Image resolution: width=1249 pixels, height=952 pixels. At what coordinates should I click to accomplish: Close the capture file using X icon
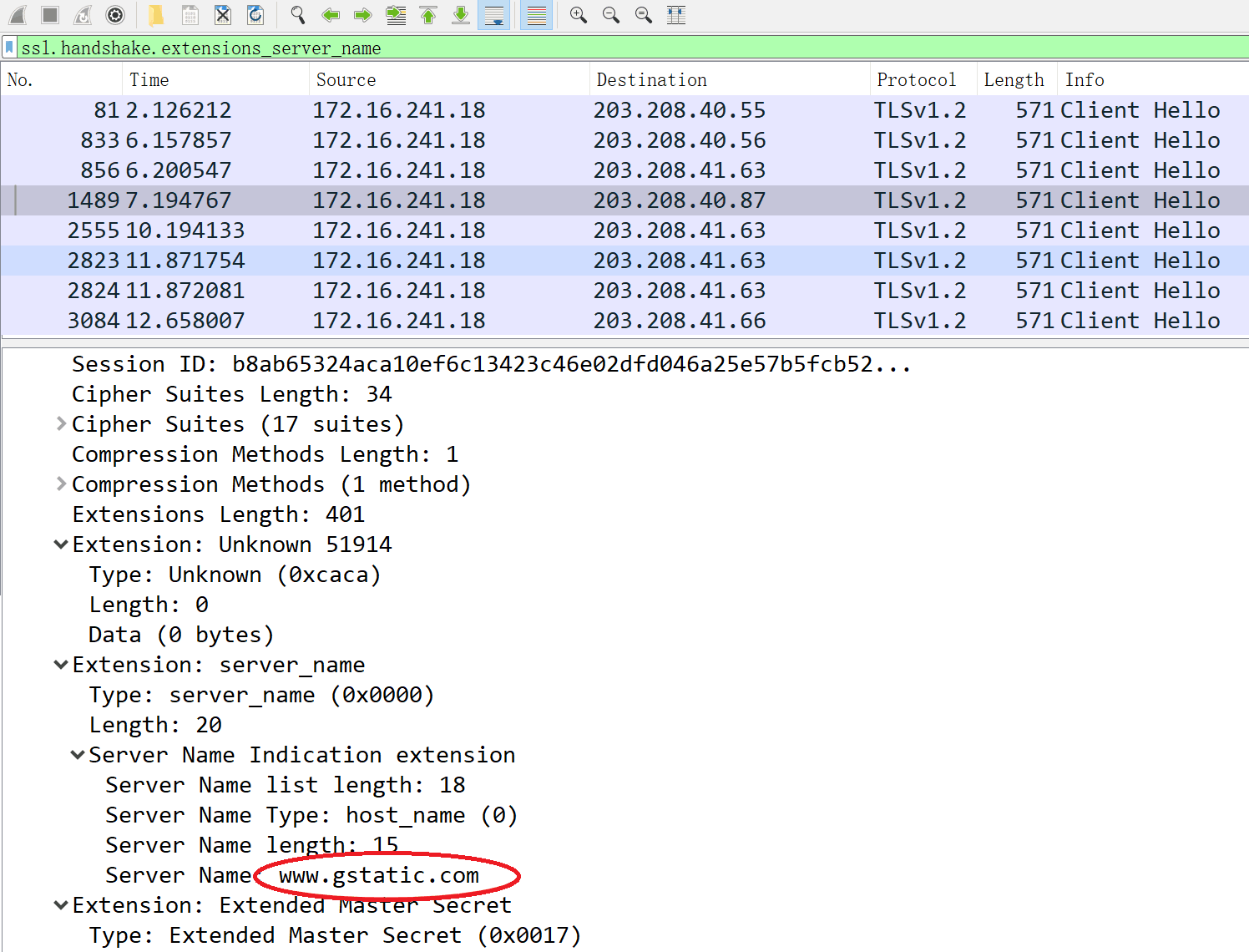tap(223, 15)
